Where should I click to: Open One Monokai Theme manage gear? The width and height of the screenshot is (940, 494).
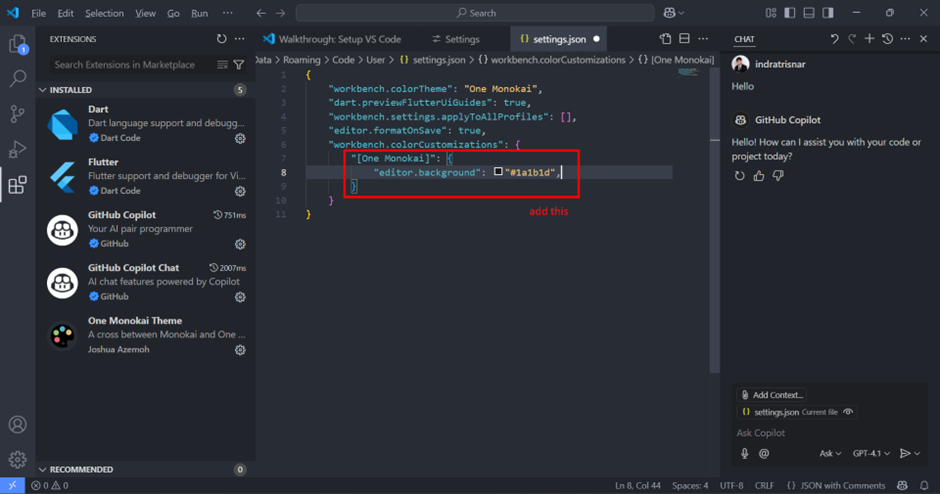point(240,350)
